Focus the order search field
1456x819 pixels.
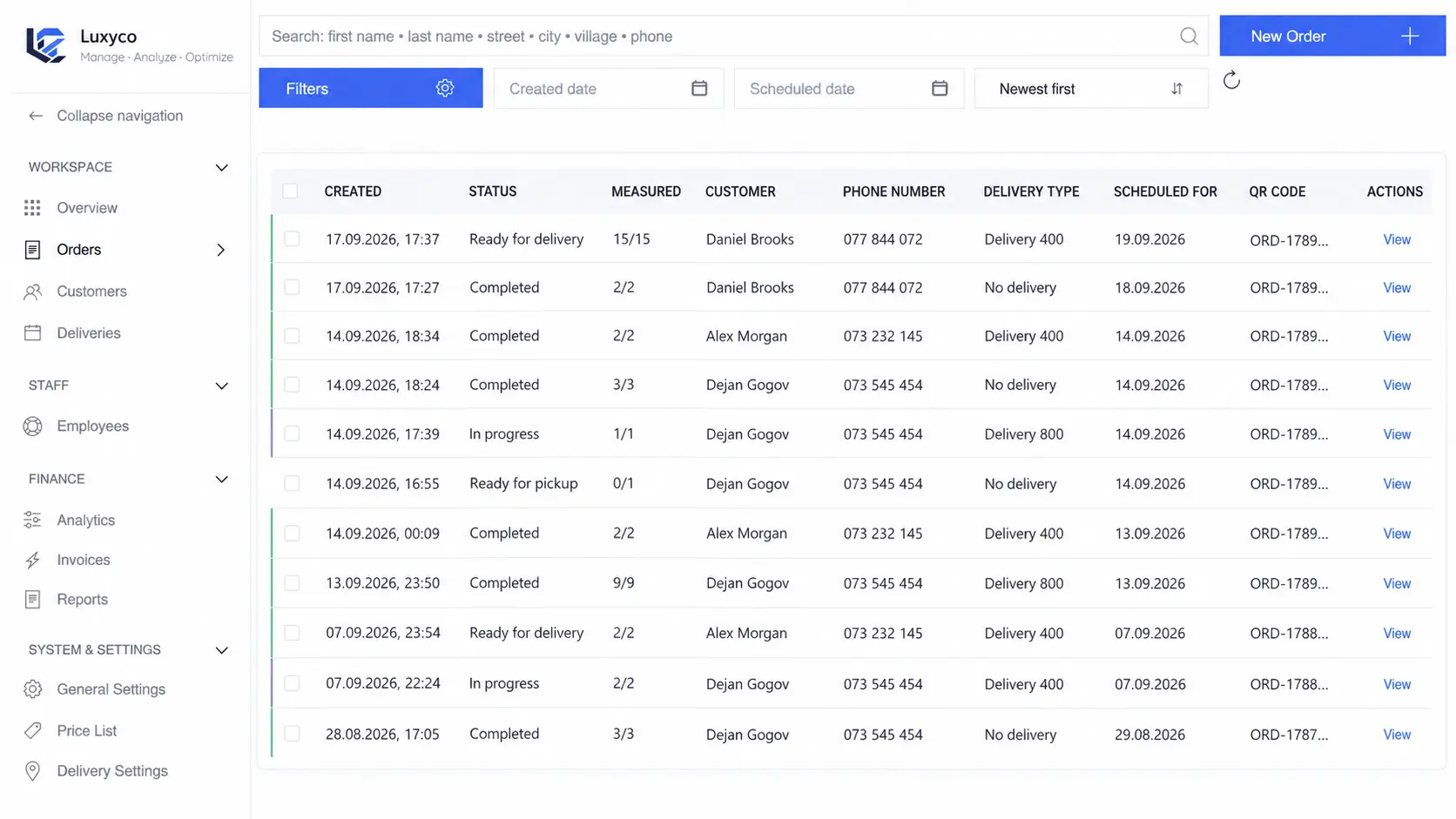pos(733,36)
